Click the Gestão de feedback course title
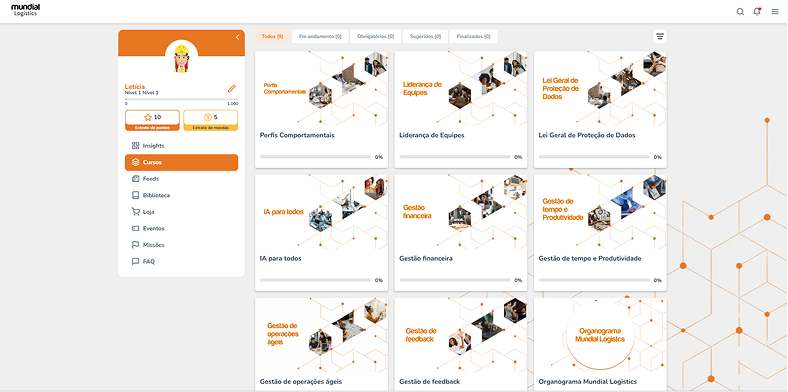This screenshot has width=788, height=392. coord(429,381)
